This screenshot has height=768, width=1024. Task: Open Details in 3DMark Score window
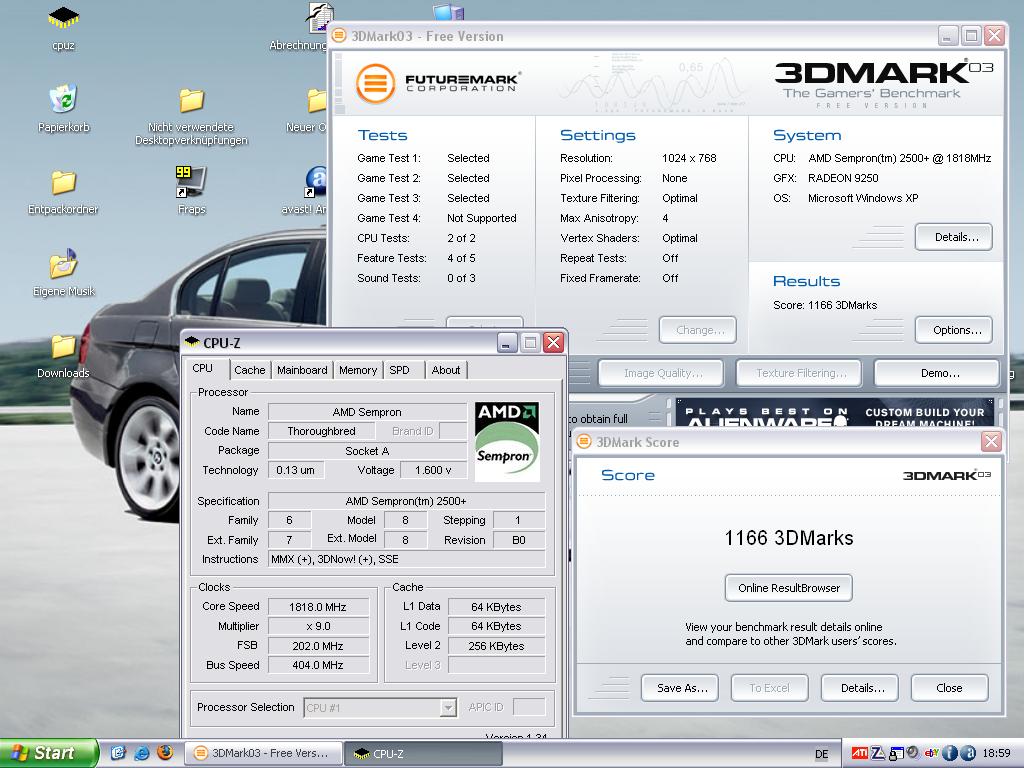[x=860, y=688]
